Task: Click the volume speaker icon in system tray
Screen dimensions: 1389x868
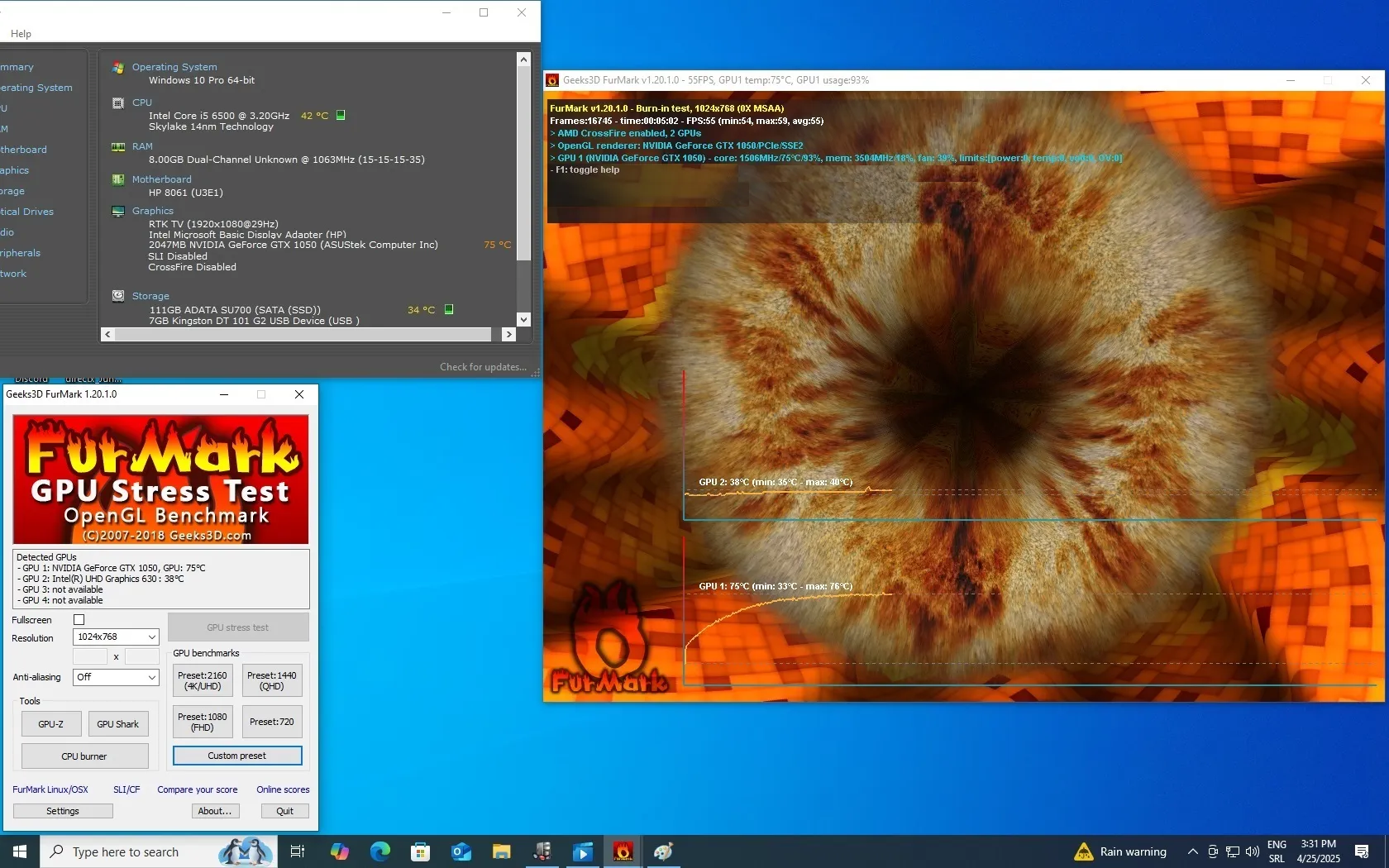Action: 1253,851
